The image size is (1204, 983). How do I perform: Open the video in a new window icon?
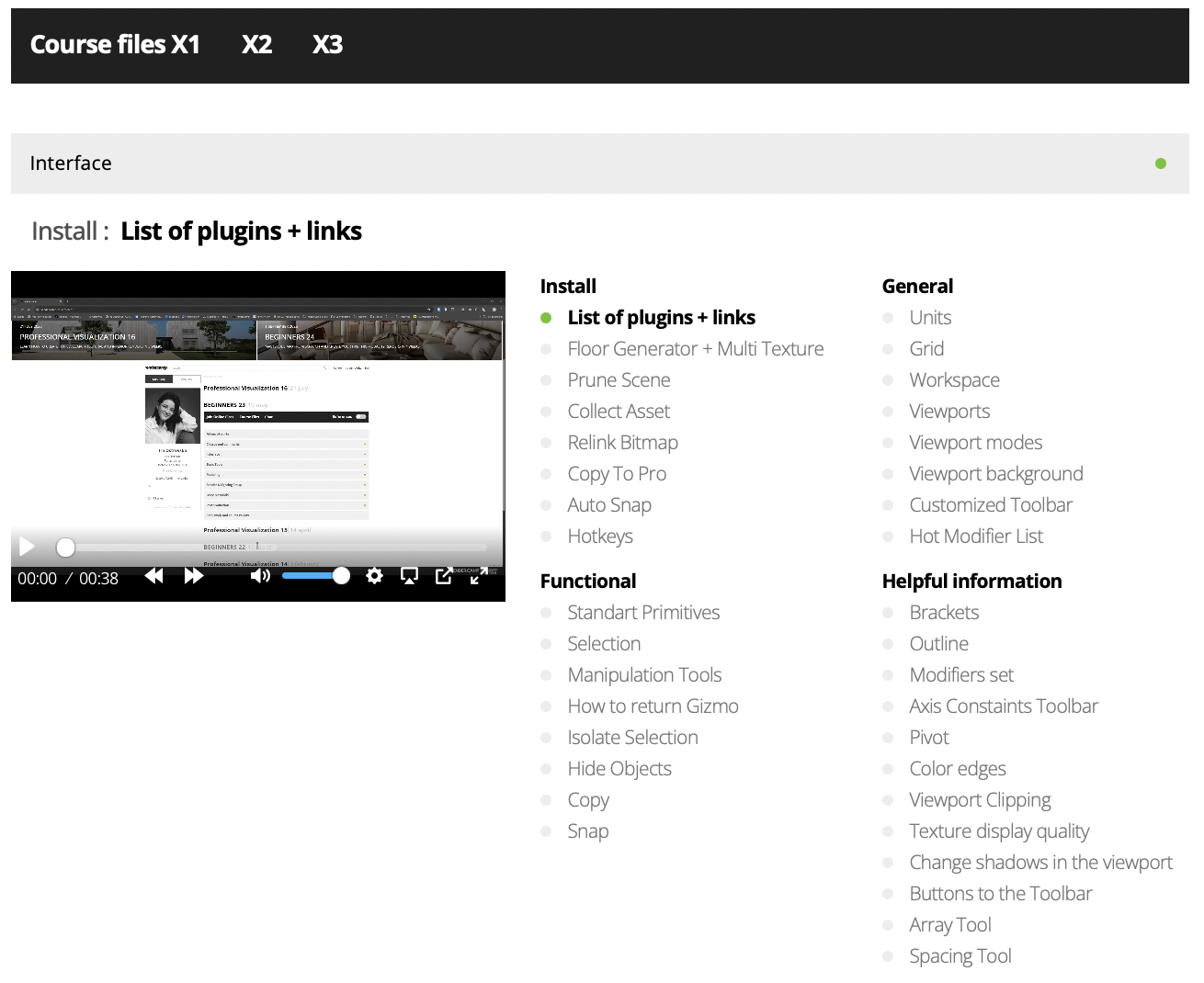click(444, 575)
